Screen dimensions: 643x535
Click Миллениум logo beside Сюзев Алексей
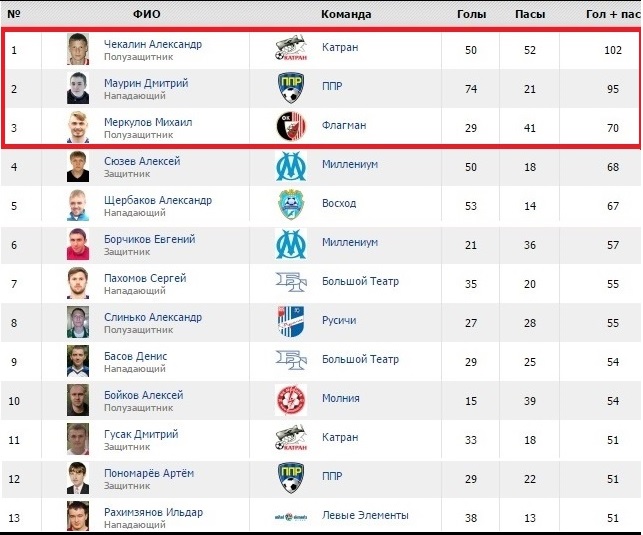click(x=291, y=166)
